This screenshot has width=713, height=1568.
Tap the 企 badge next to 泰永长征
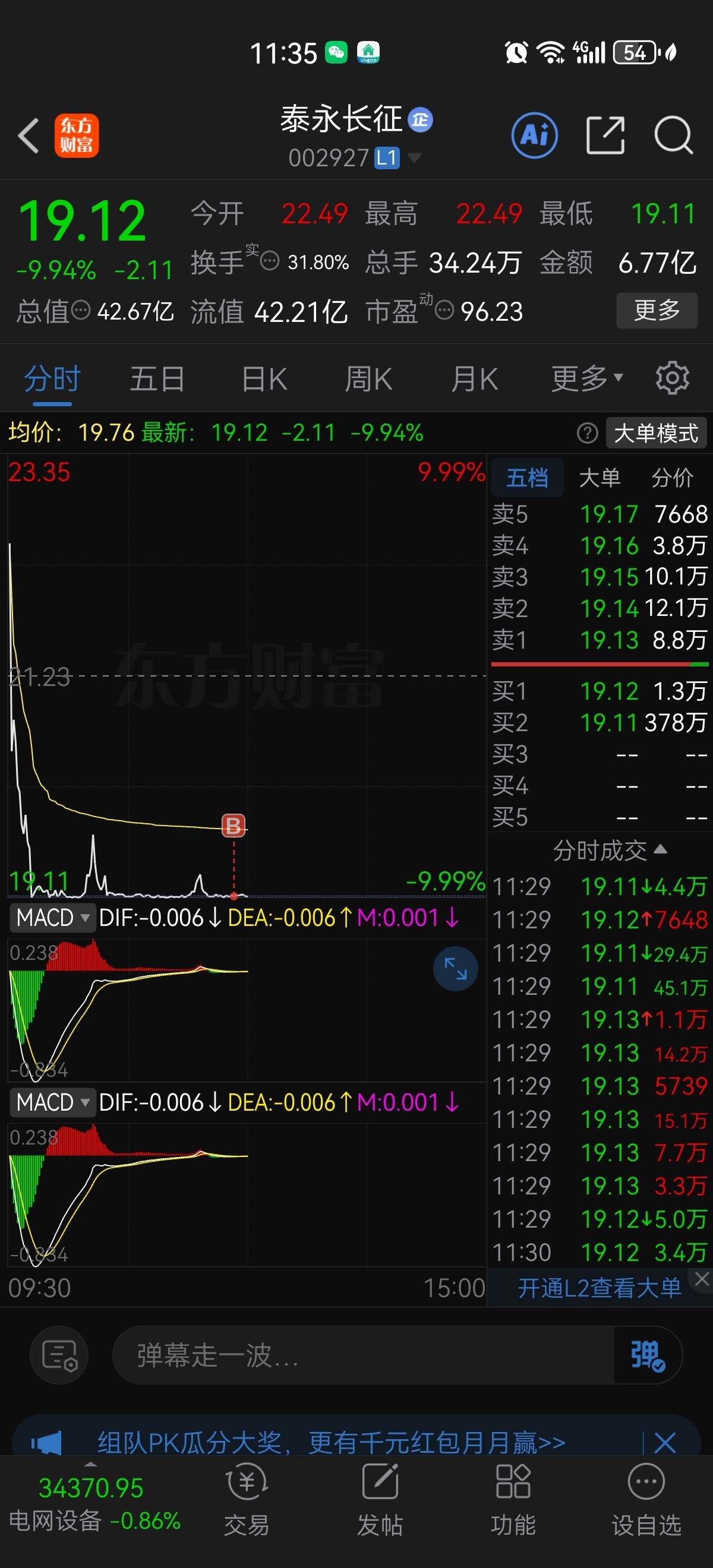coord(420,119)
